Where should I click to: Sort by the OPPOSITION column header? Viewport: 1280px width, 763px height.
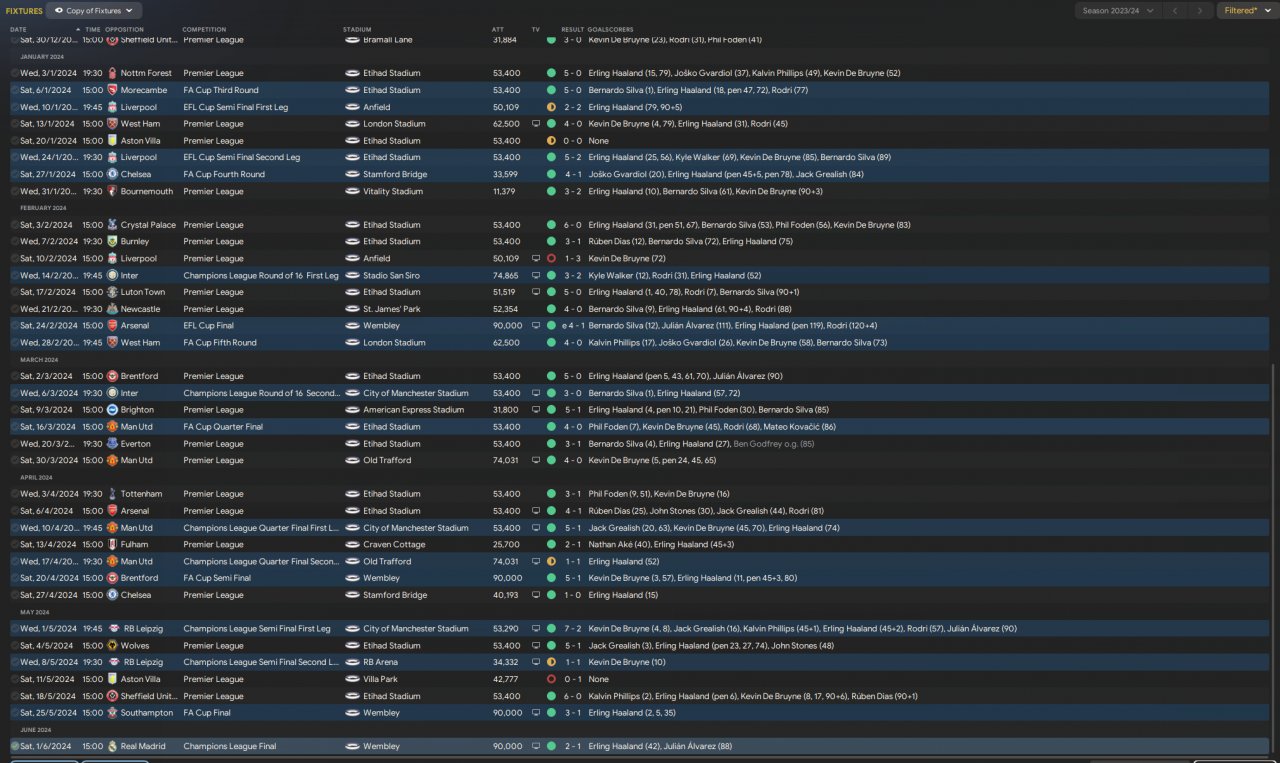pyautogui.click(x=124, y=29)
